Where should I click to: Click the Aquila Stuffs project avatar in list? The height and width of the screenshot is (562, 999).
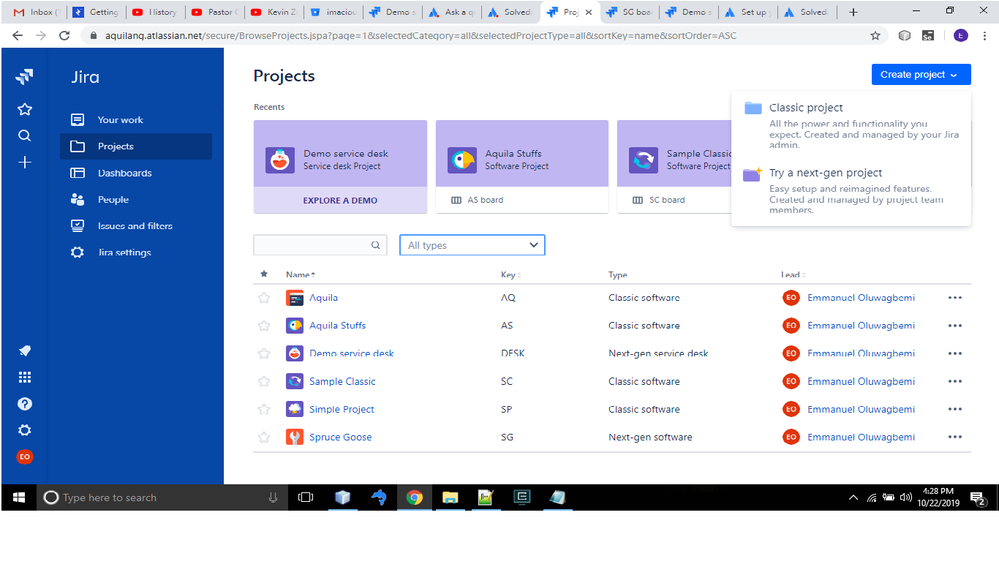[294, 326]
